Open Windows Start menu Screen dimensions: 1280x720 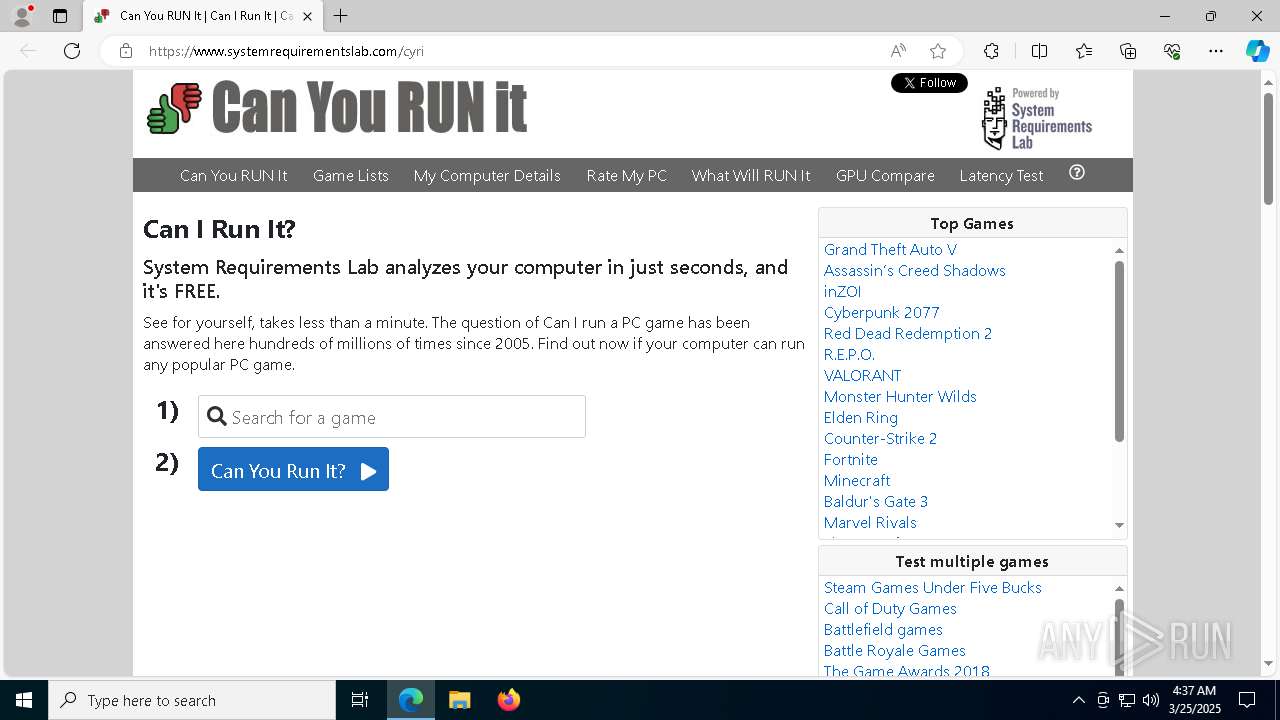tap(24, 700)
